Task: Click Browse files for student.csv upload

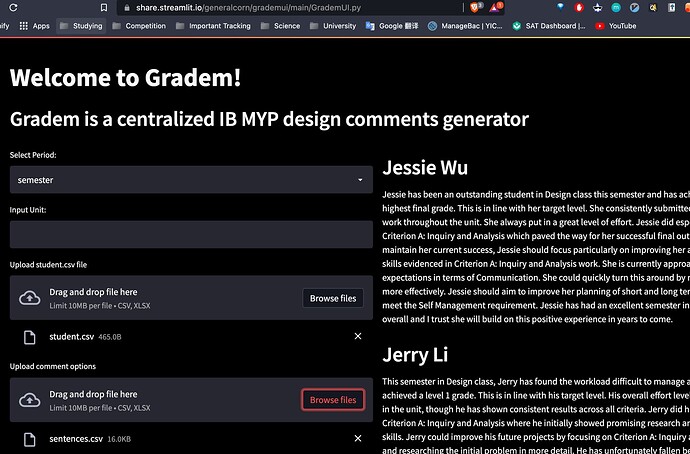Action: (x=333, y=298)
